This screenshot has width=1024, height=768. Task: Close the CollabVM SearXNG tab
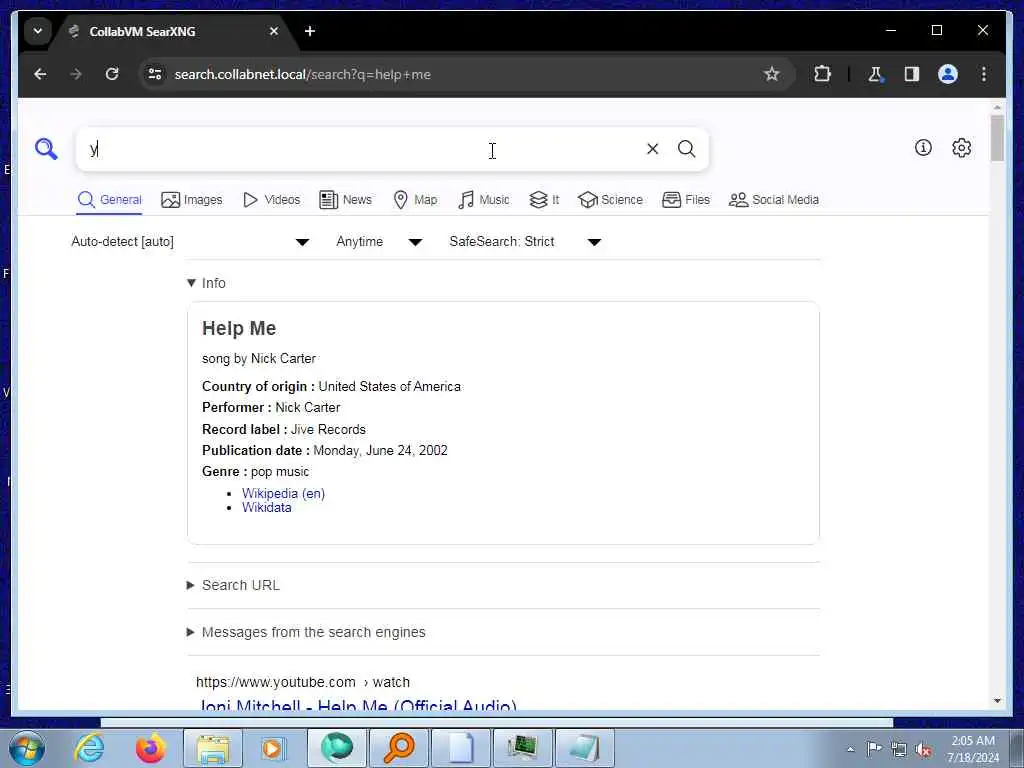point(274,31)
